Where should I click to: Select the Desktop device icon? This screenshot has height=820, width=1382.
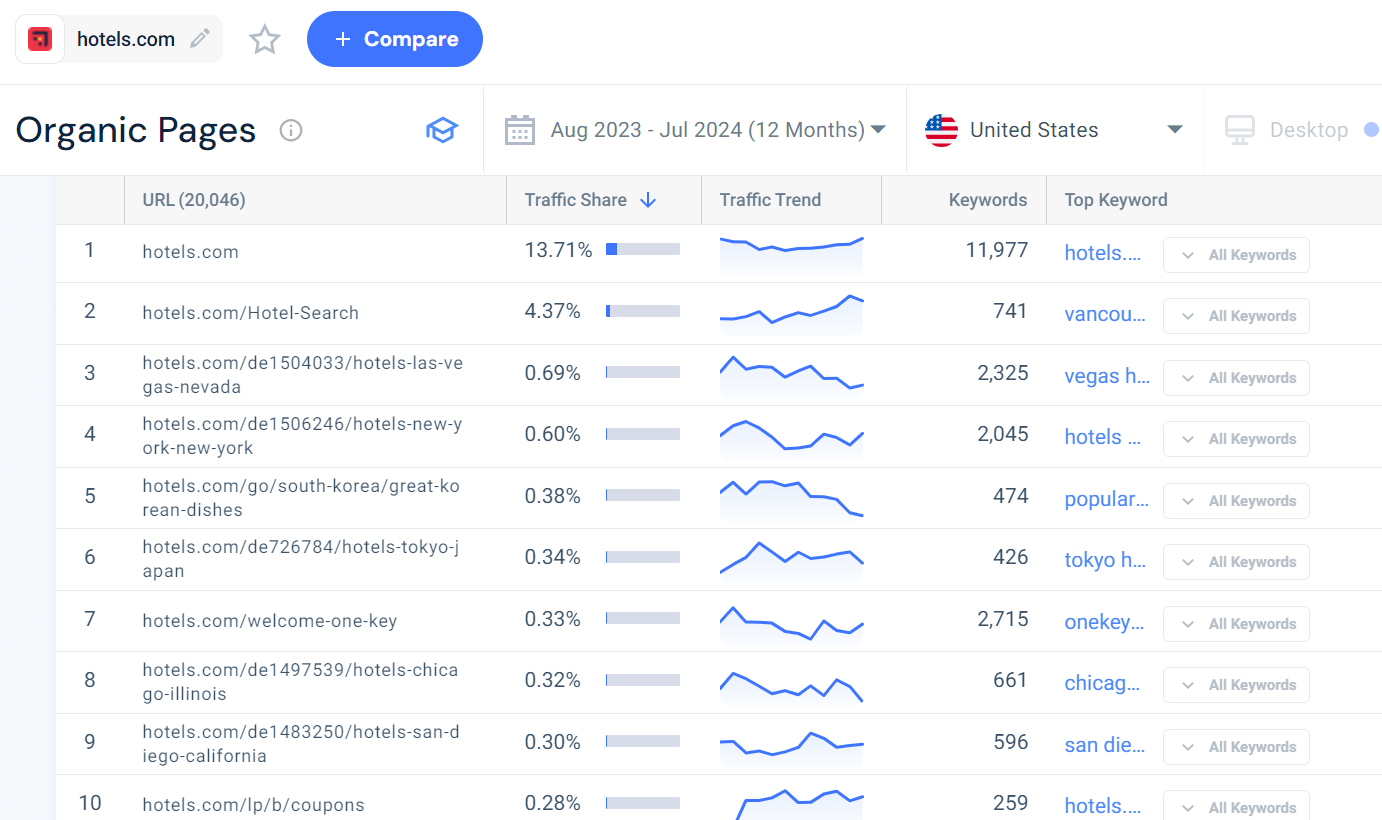[1240, 129]
